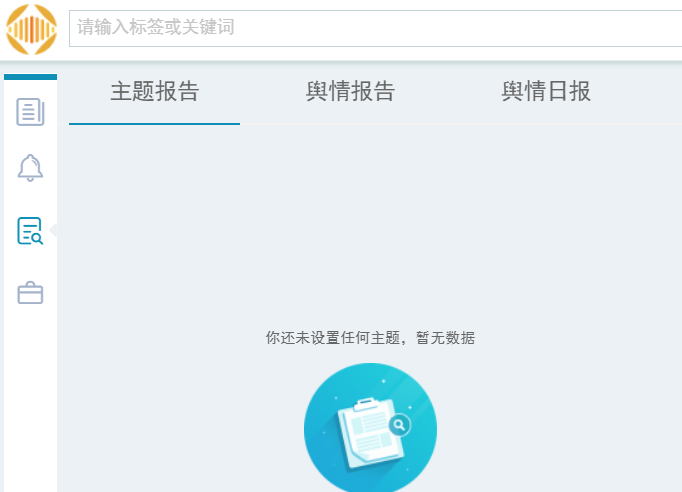Switch to the 舆情日报 tab
682x492 pixels.
pyautogui.click(x=546, y=91)
